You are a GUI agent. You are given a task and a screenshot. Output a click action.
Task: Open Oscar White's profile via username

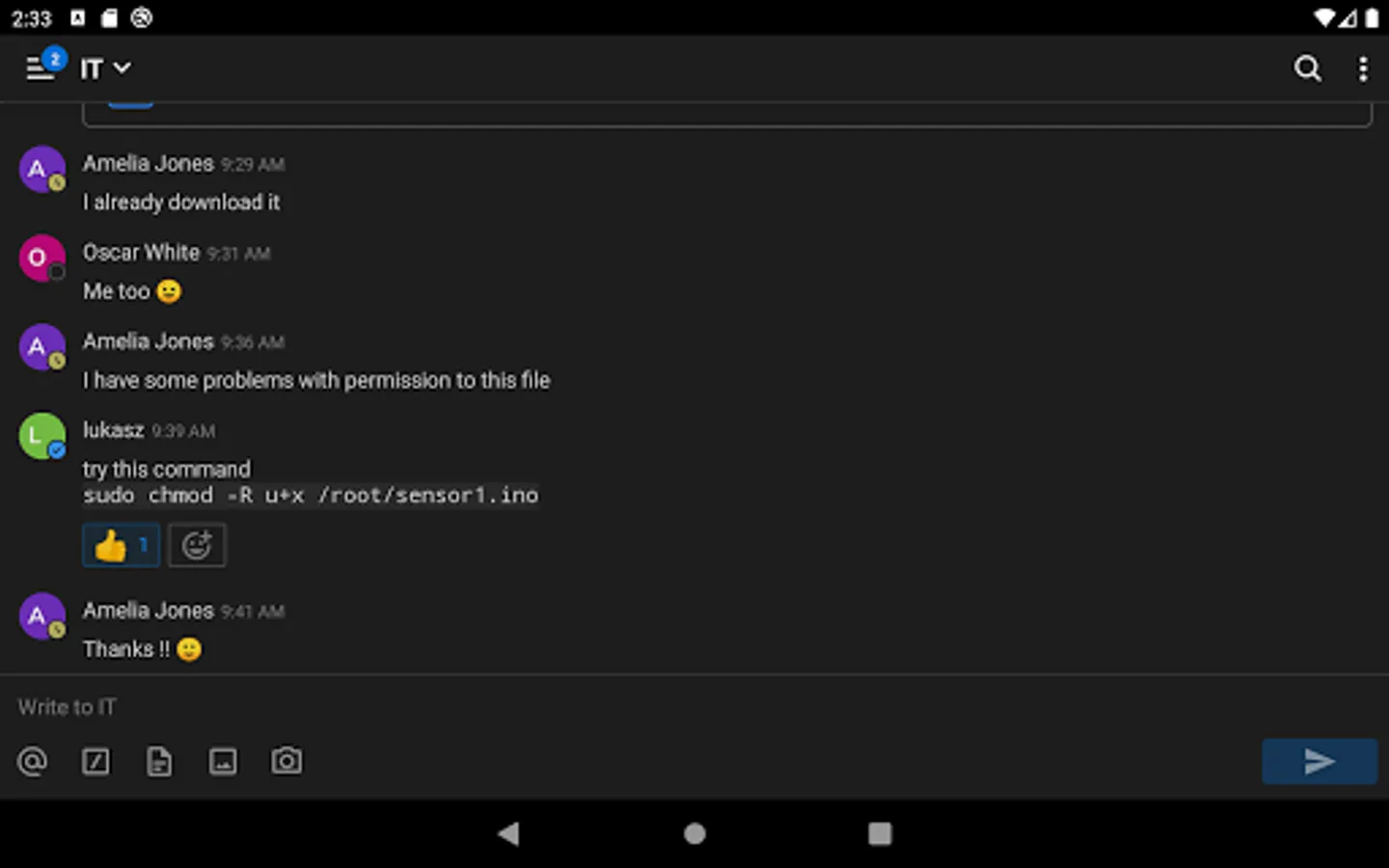[141, 253]
